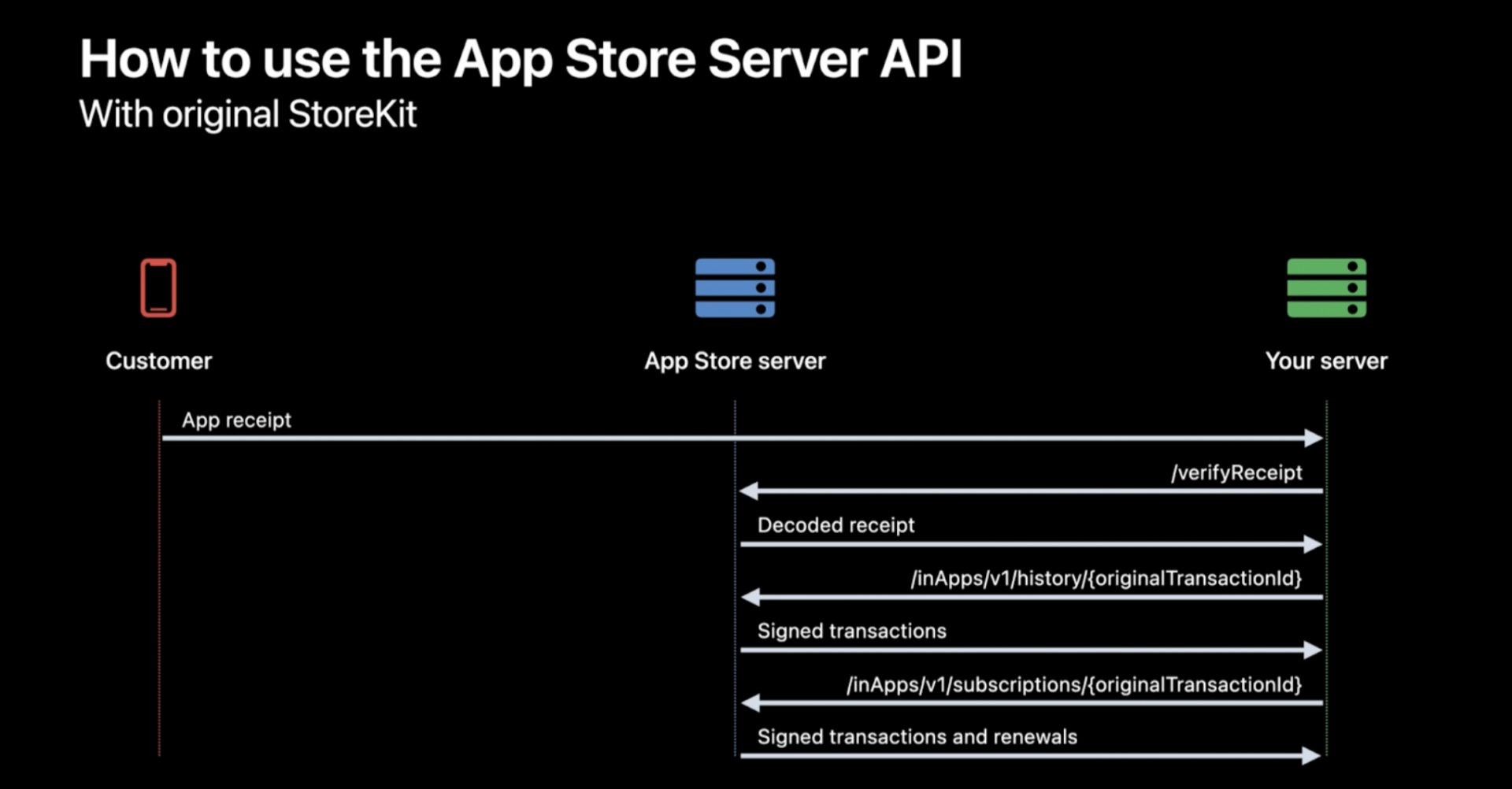Click the screen area of the Customer phone icon

158,287
